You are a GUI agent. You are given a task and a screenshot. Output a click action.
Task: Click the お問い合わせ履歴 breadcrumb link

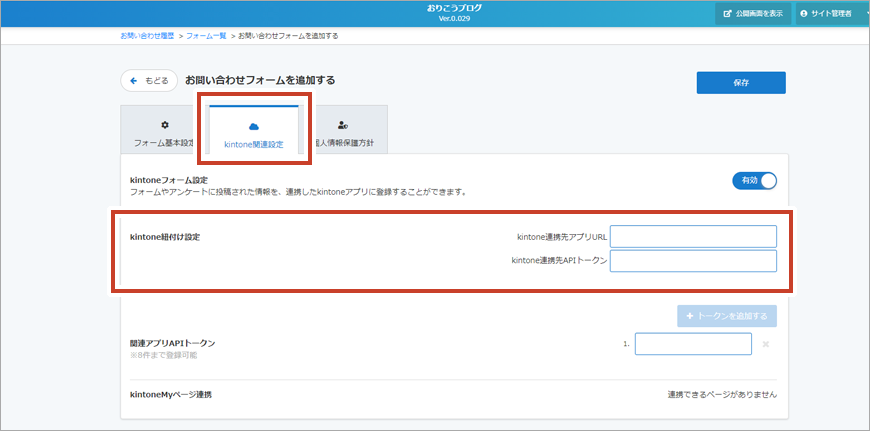[x=146, y=36]
